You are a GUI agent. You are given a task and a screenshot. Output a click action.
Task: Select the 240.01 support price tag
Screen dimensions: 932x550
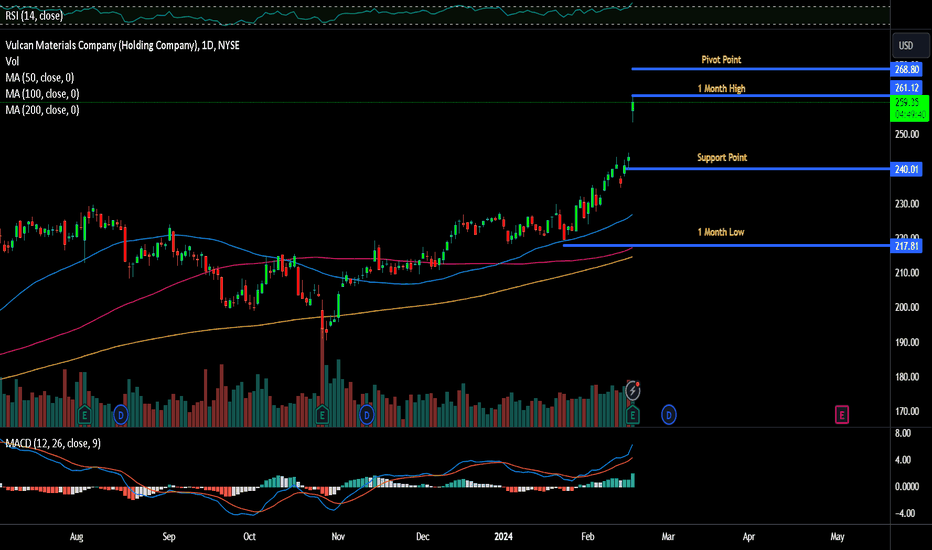(906, 169)
